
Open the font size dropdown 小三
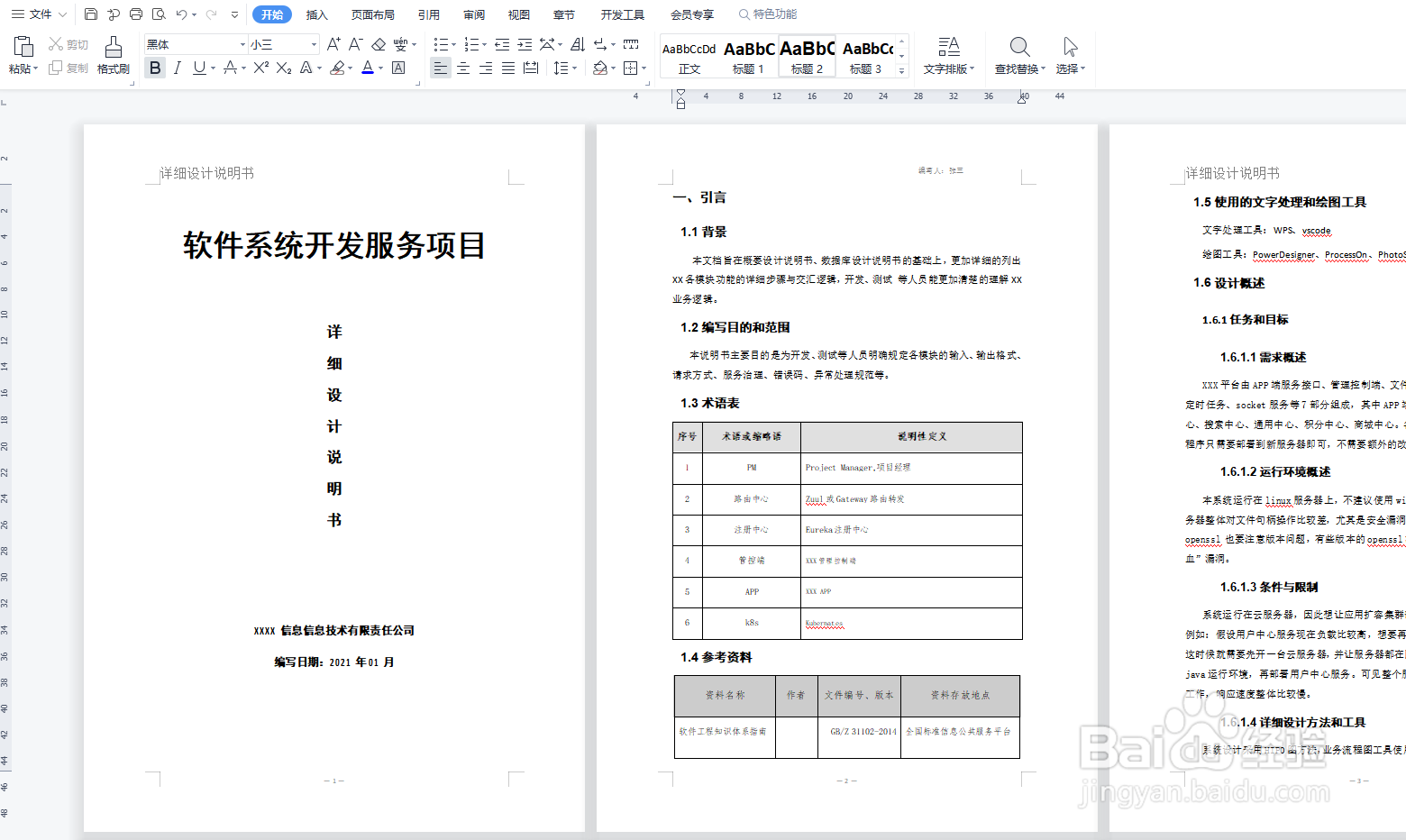[314, 44]
